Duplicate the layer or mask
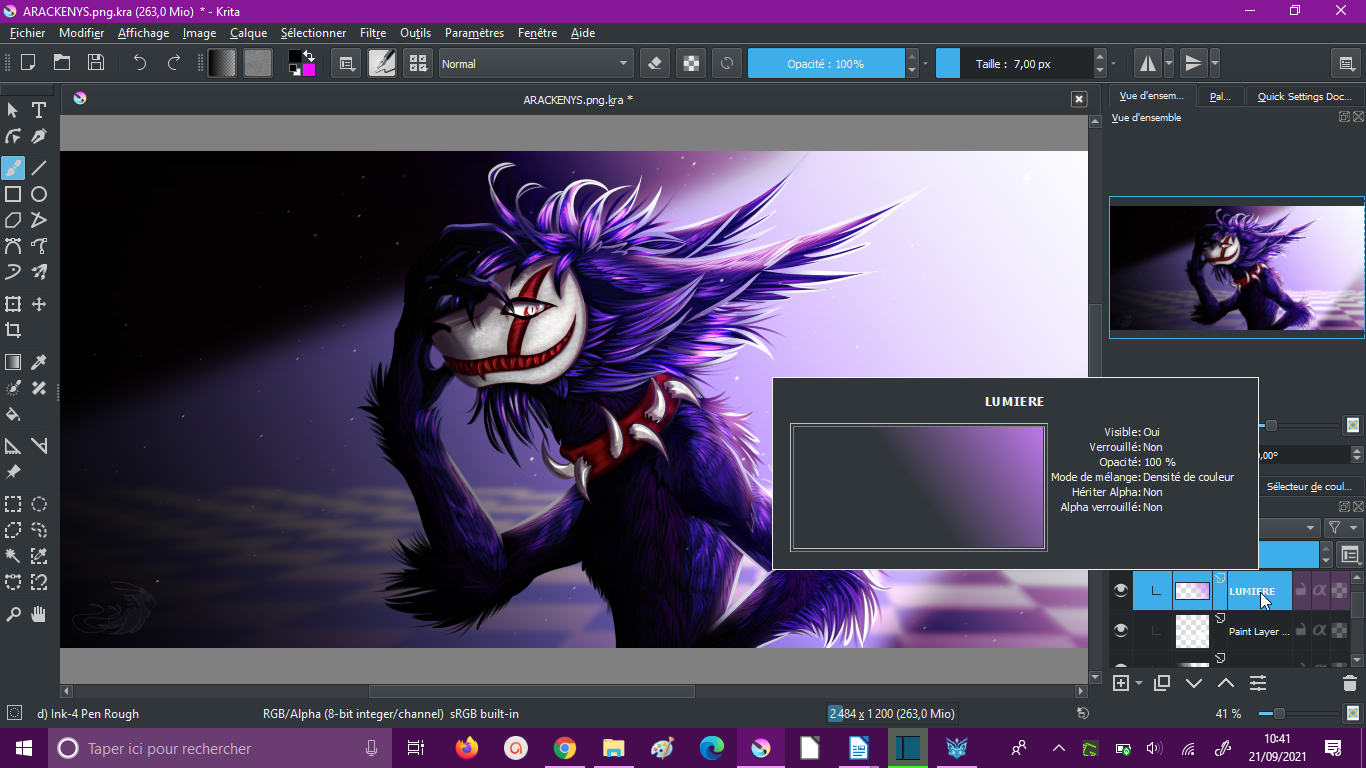1366x768 pixels. pyautogui.click(x=1162, y=683)
